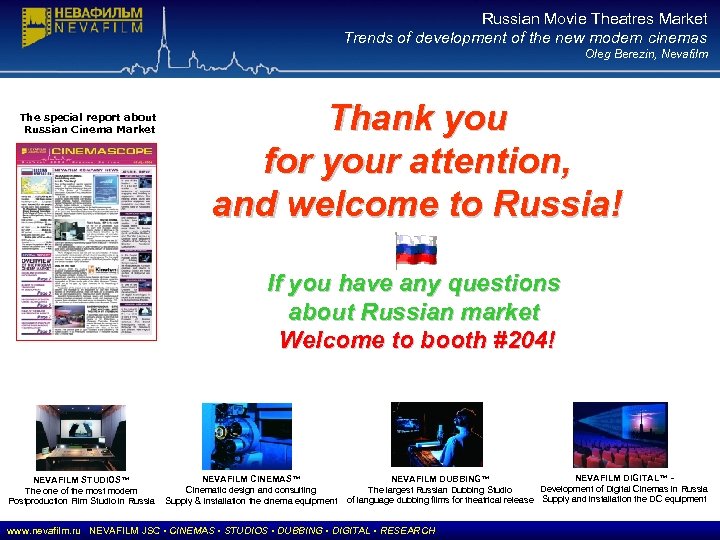Select the Nevafilm Digital cinema hall photo

coord(620,435)
